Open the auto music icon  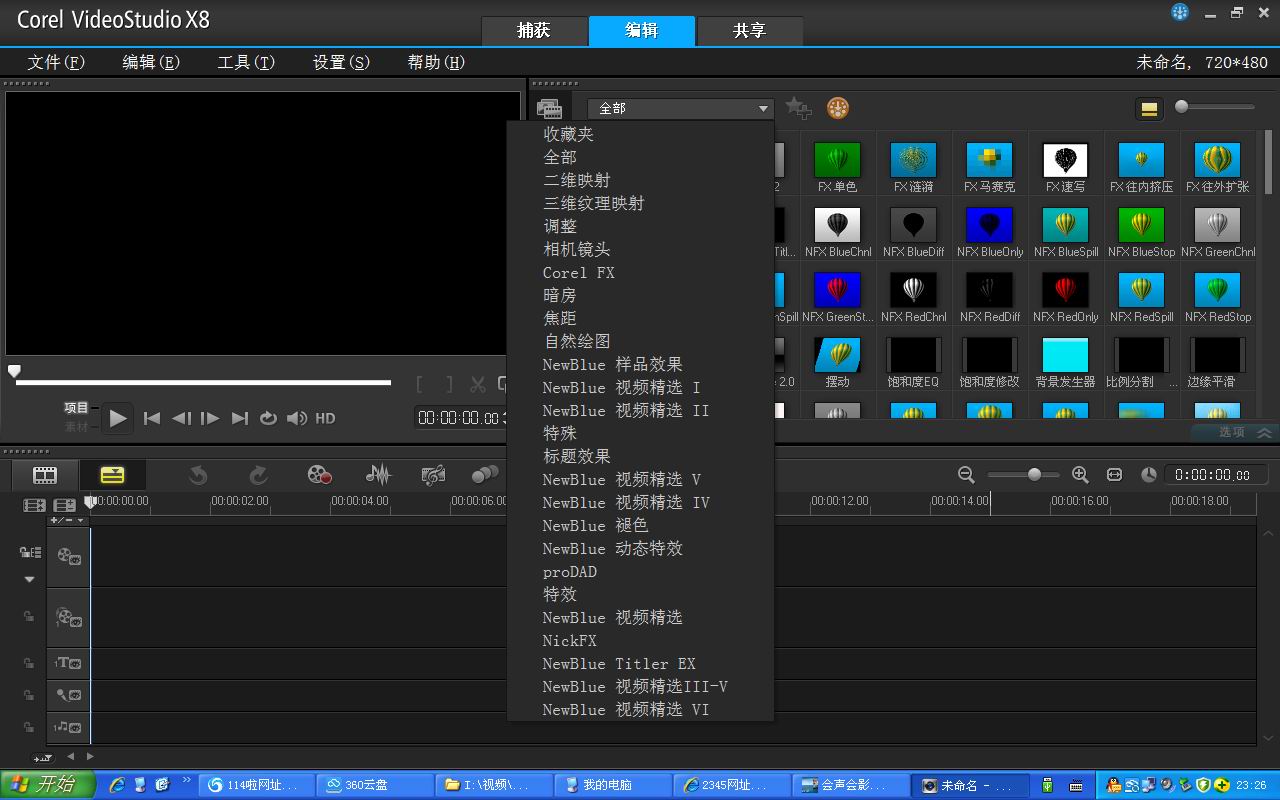click(433, 475)
